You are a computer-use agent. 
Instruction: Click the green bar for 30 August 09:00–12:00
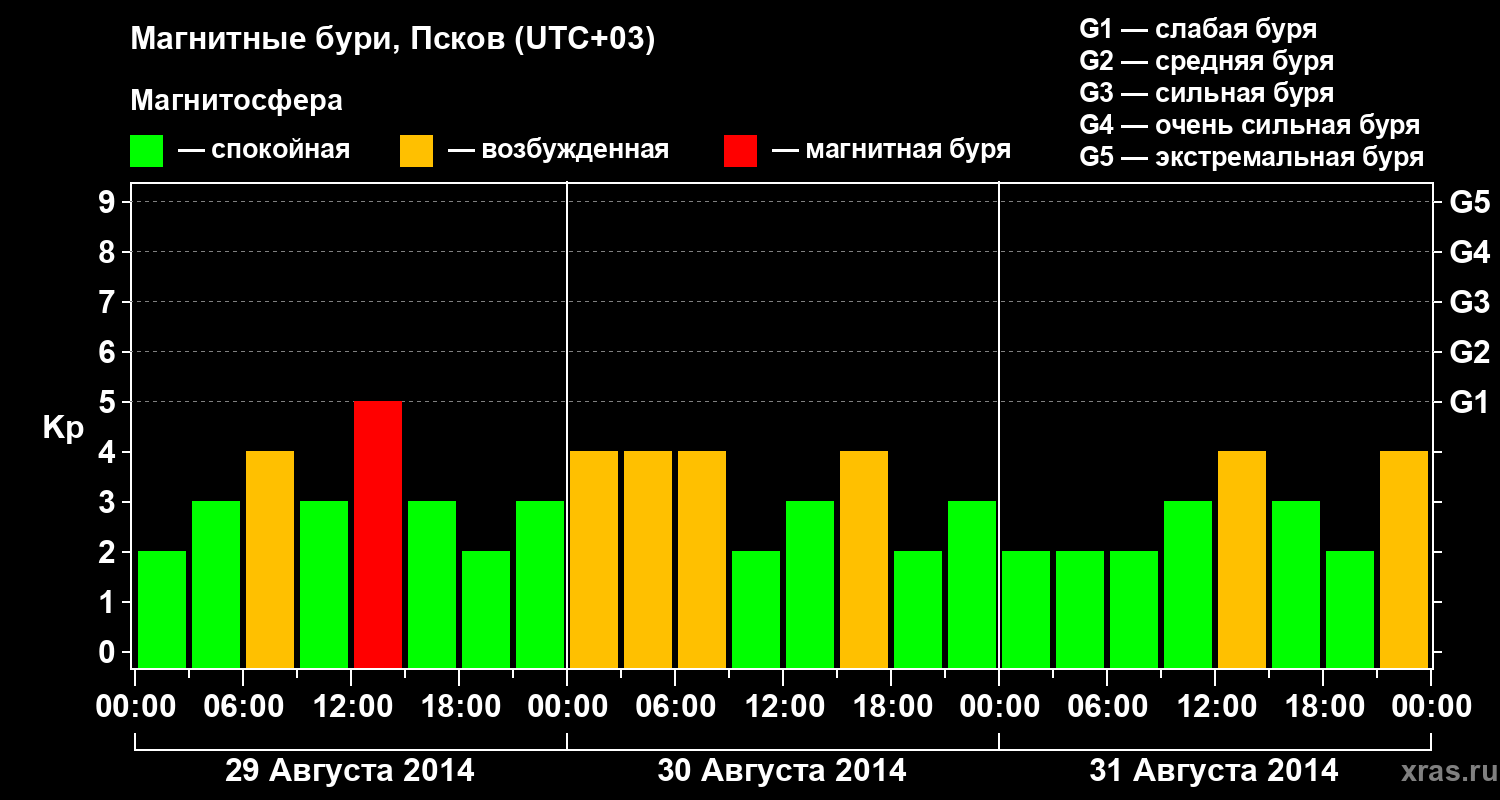pyautogui.click(x=756, y=609)
